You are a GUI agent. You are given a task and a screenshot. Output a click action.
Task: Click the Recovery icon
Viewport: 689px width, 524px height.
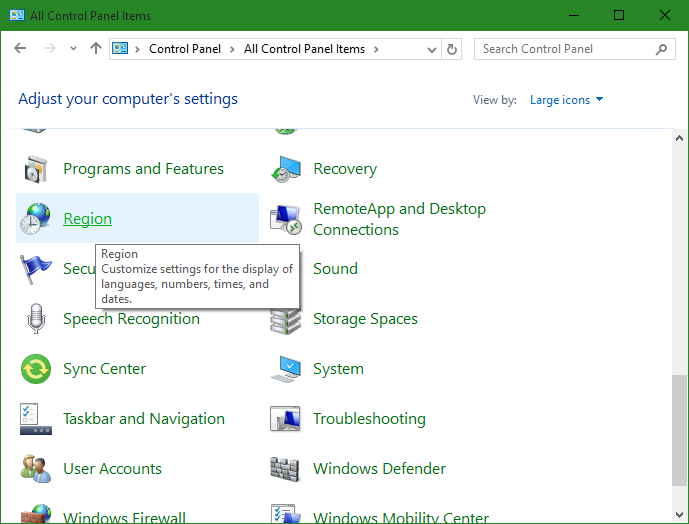[286, 169]
